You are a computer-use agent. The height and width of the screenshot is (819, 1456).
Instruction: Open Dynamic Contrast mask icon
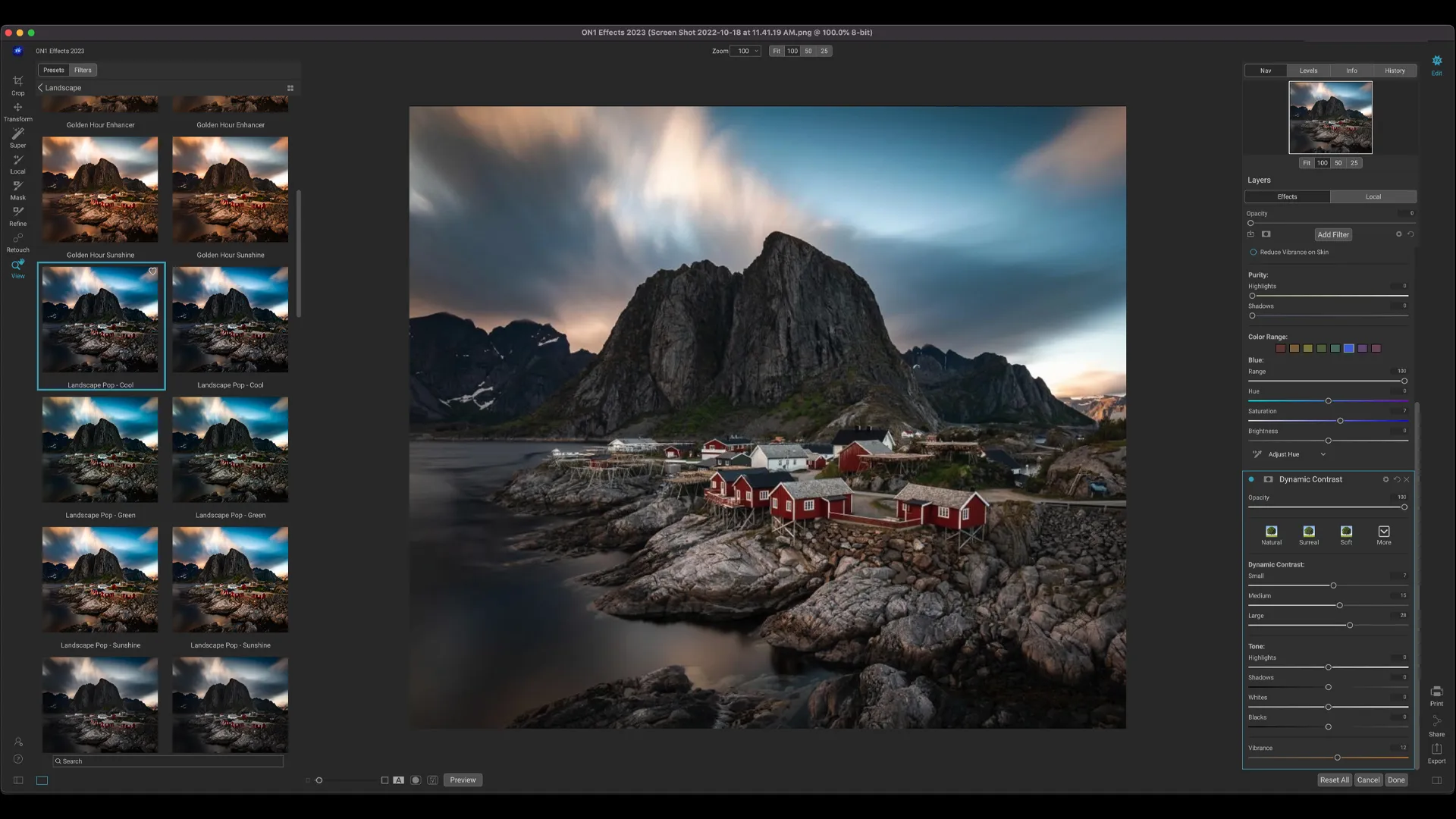pyautogui.click(x=1268, y=479)
